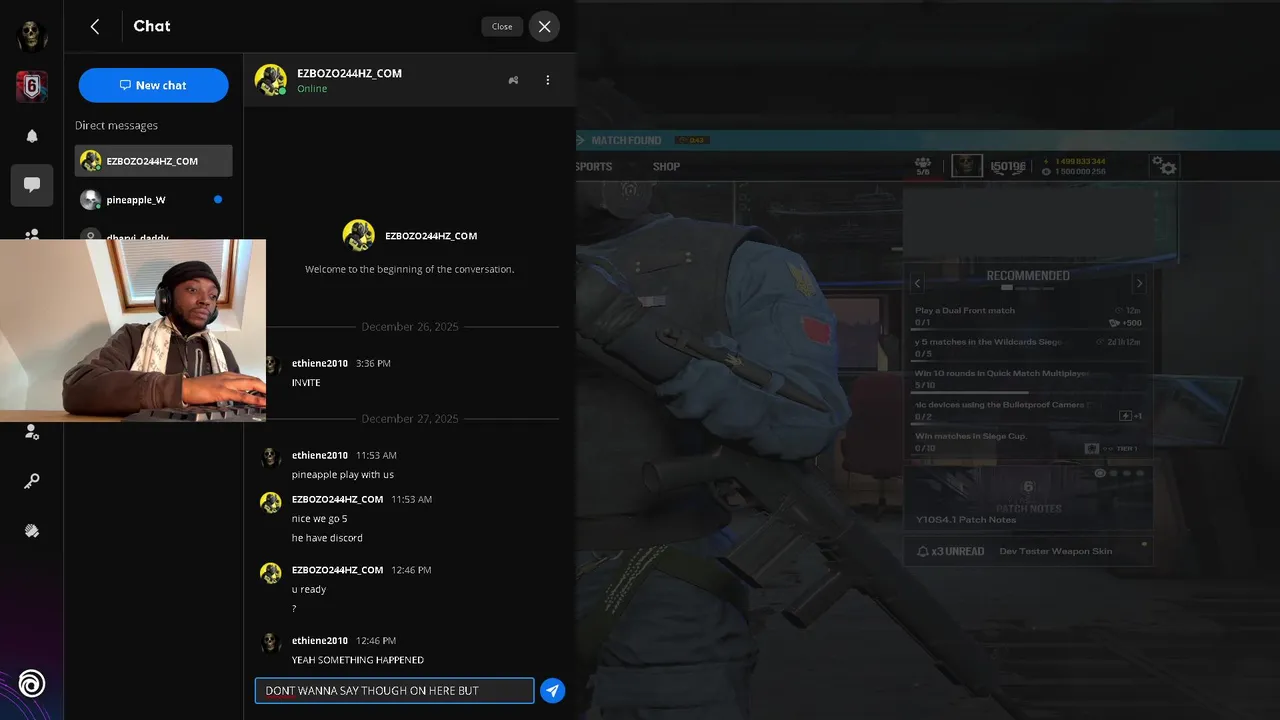
Task: Open account settings icon in sidebar
Action: pos(32,432)
